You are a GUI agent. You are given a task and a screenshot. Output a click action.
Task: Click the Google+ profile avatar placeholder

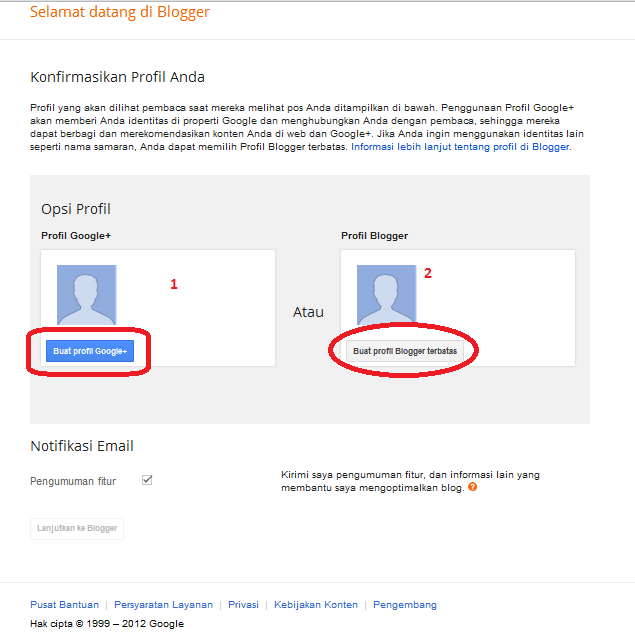click(86, 295)
